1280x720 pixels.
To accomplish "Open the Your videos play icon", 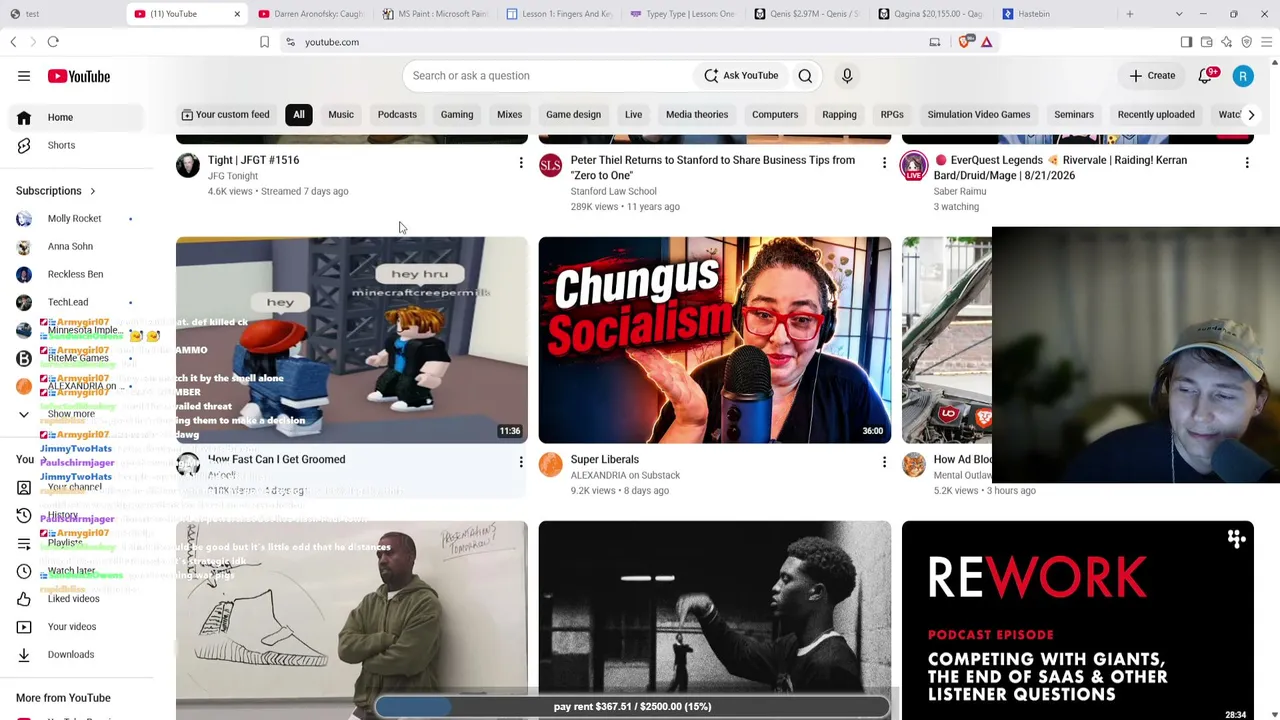I will pyautogui.click(x=24, y=627).
